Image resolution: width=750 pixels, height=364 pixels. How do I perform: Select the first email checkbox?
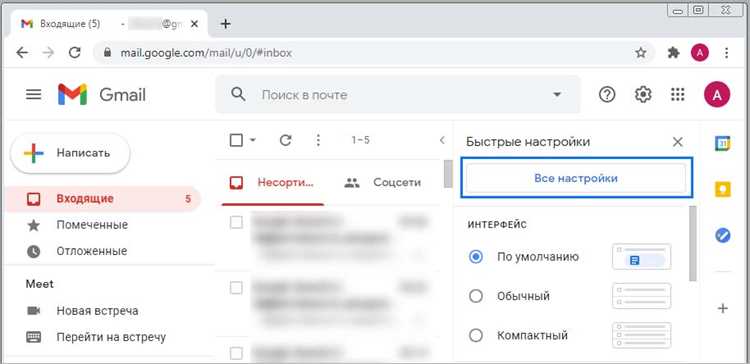[236, 222]
